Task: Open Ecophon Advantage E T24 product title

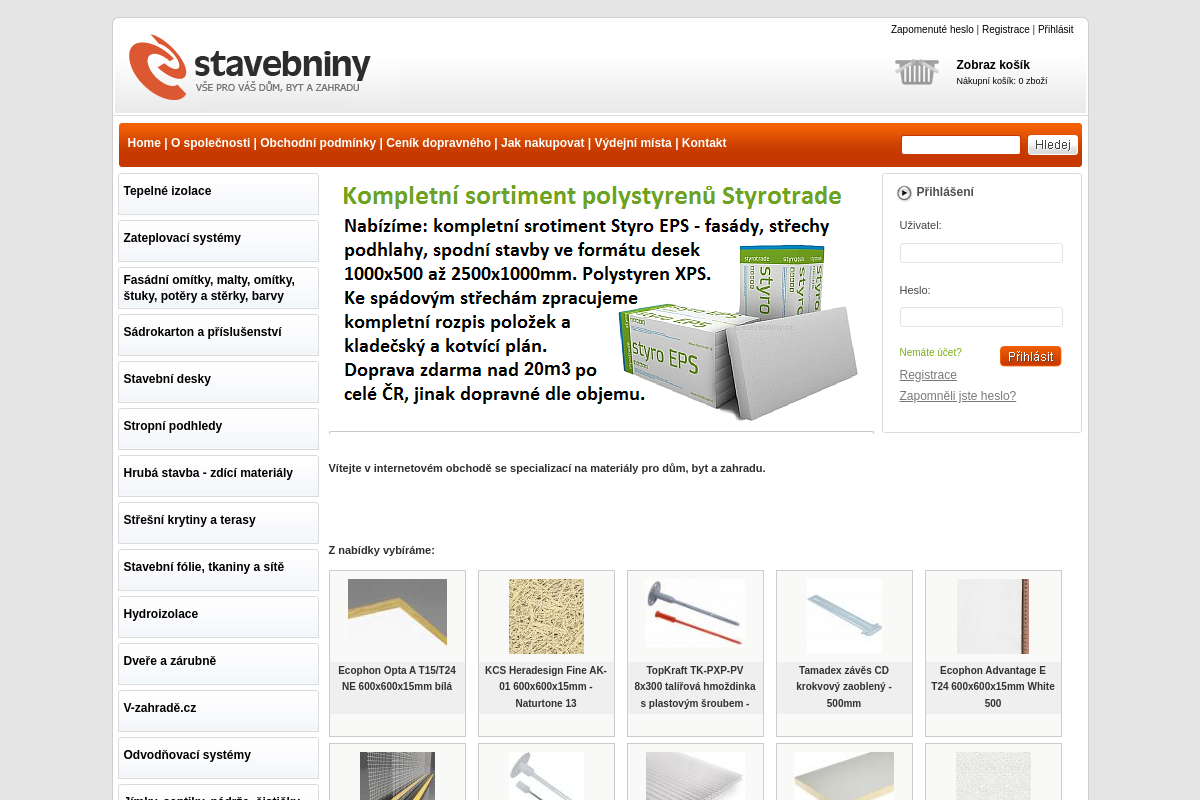Action: (x=993, y=687)
